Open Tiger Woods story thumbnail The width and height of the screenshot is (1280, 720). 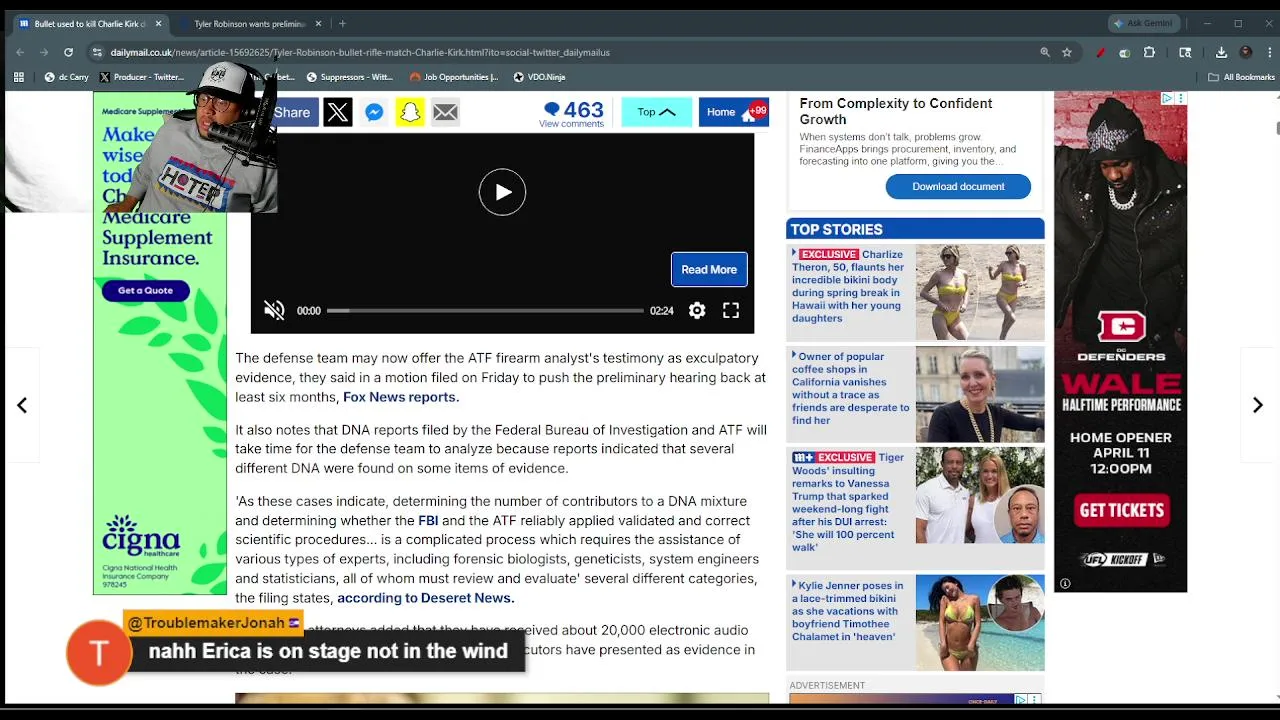tap(980, 495)
